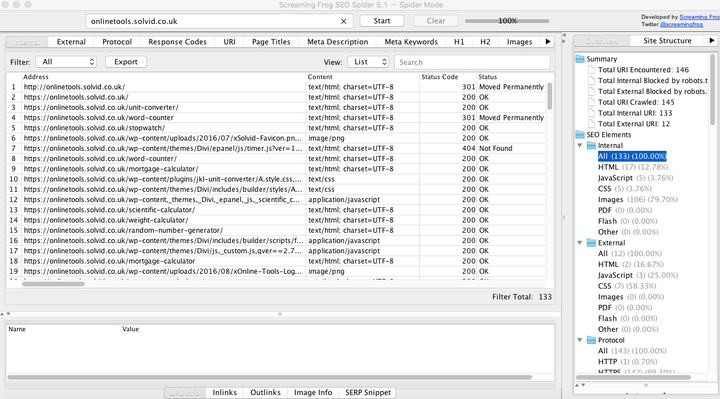This screenshot has width=720, height=399.
Task: Click the Total URI Encountered document icon
Action: [591, 70]
